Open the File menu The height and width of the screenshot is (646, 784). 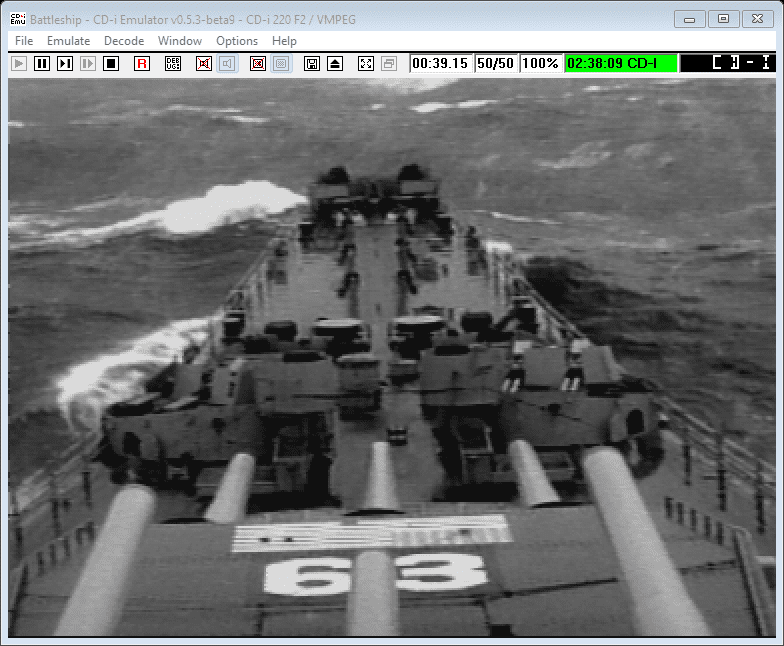coord(24,41)
